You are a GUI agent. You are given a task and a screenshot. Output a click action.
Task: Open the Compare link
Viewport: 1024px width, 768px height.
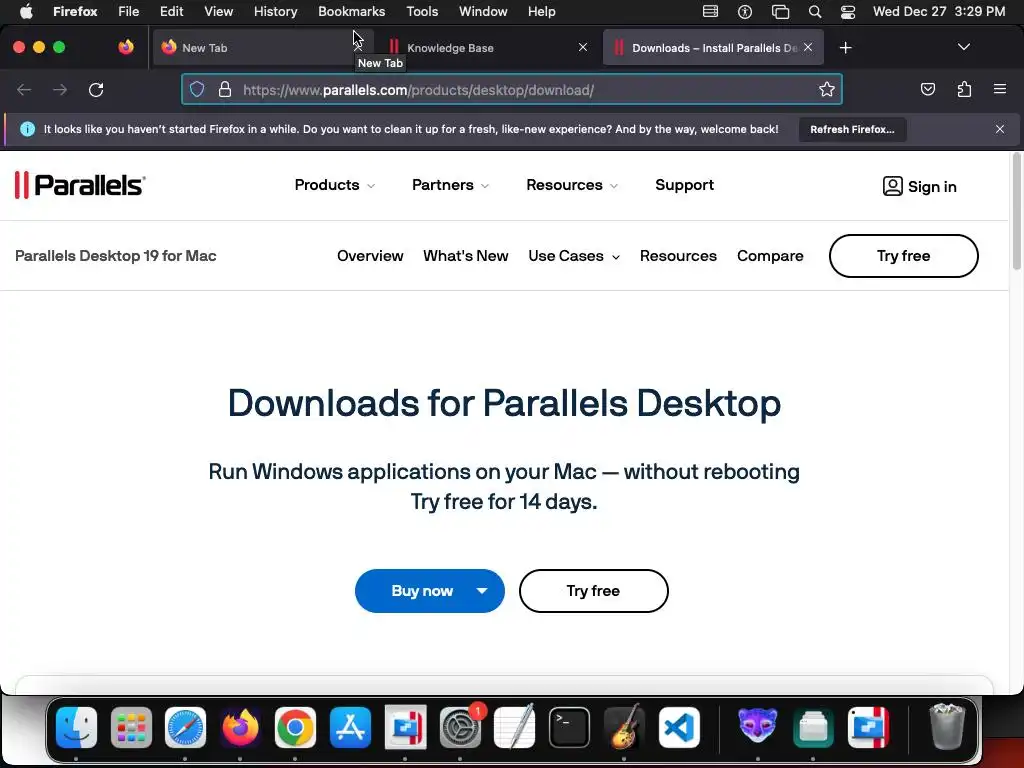pyautogui.click(x=770, y=256)
